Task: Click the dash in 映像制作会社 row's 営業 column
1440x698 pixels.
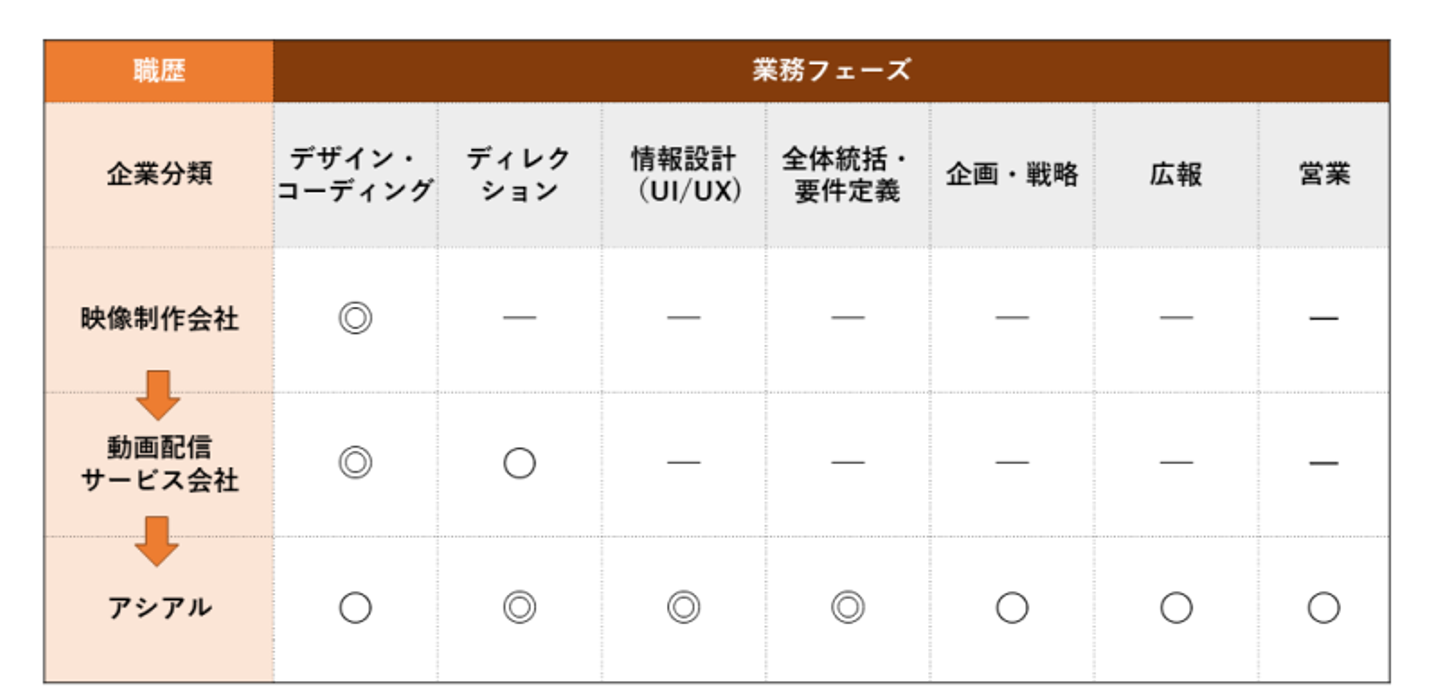Action: 1323,319
